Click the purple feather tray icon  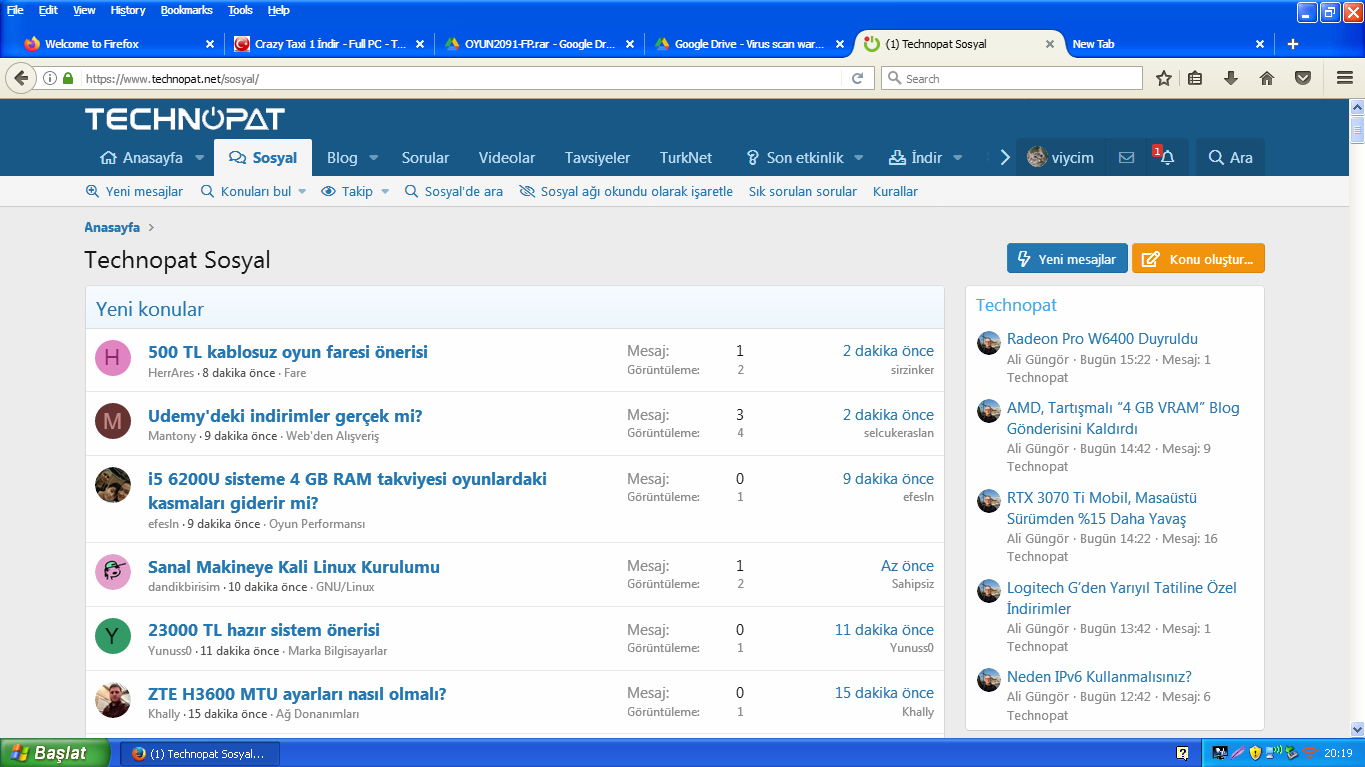(x=1237, y=753)
